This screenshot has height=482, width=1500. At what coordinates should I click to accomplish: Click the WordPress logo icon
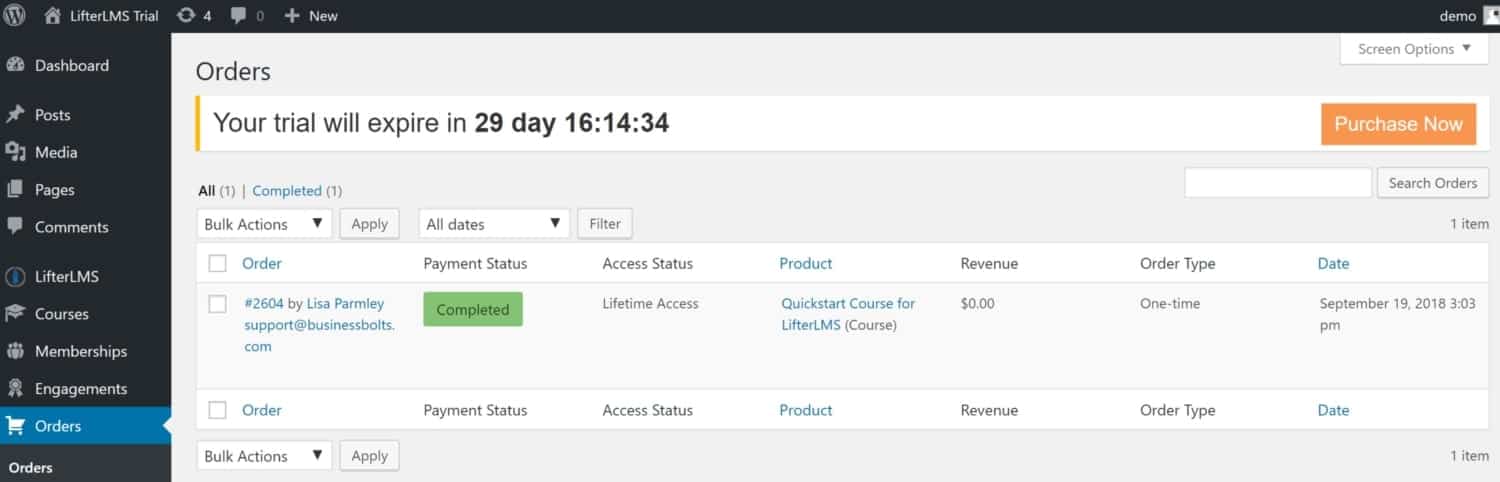coord(15,16)
